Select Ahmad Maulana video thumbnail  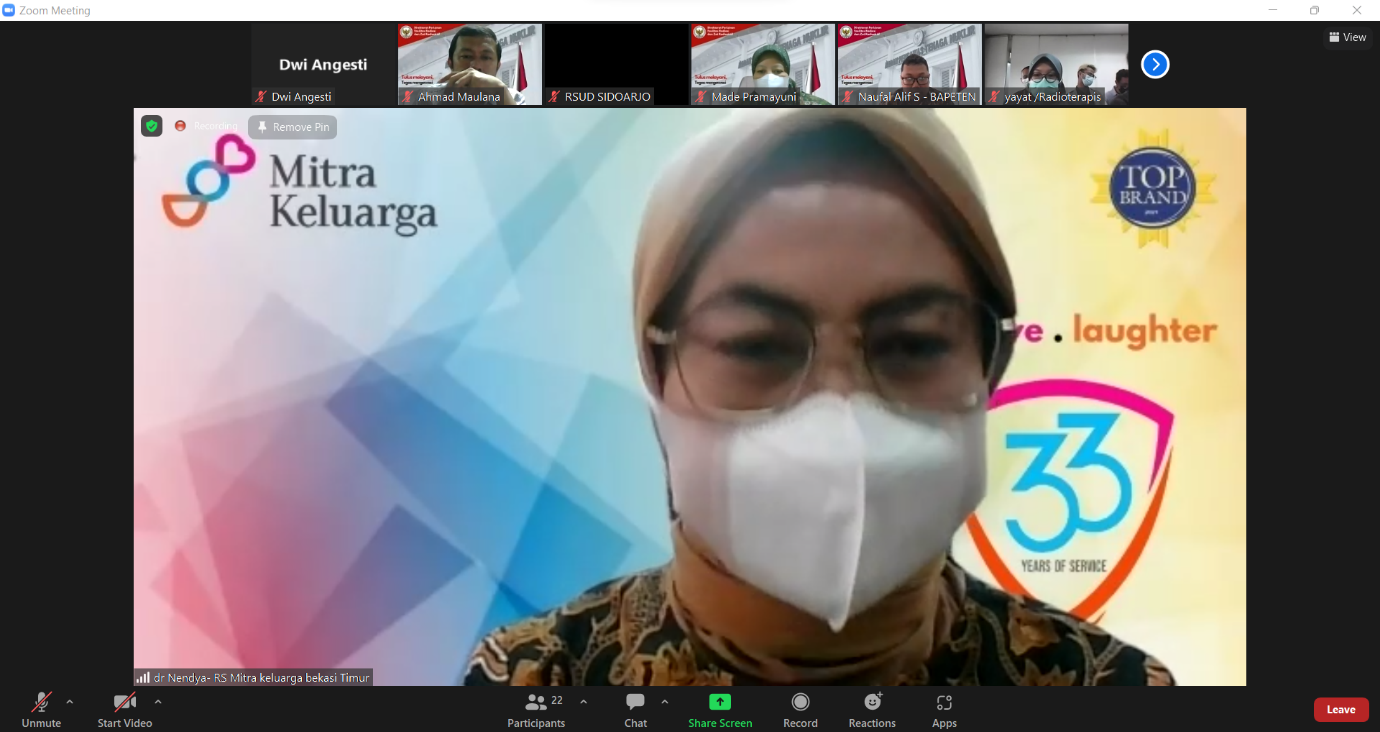coord(470,65)
